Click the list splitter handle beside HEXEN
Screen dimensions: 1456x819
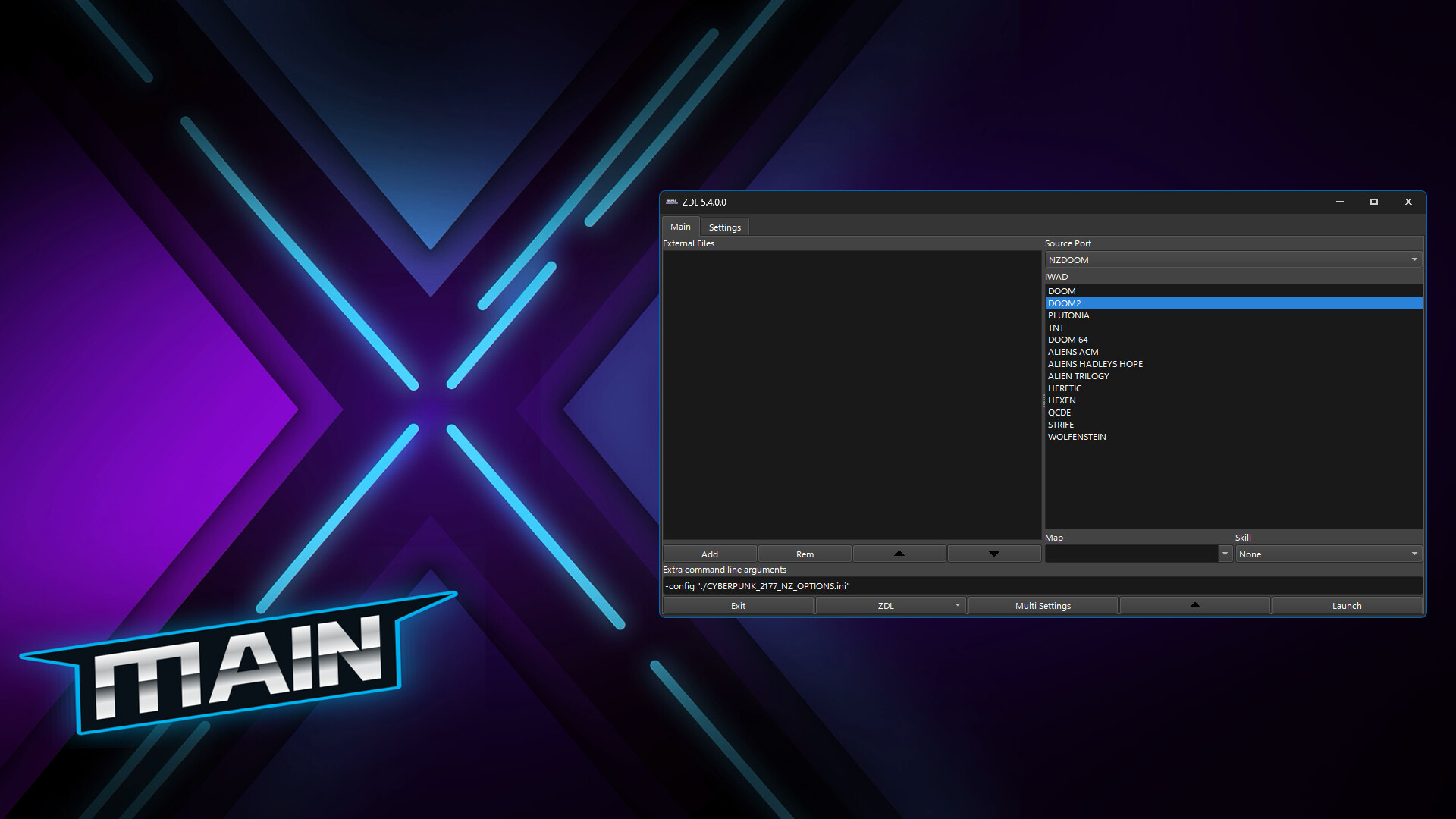(x=1045, y=400)
